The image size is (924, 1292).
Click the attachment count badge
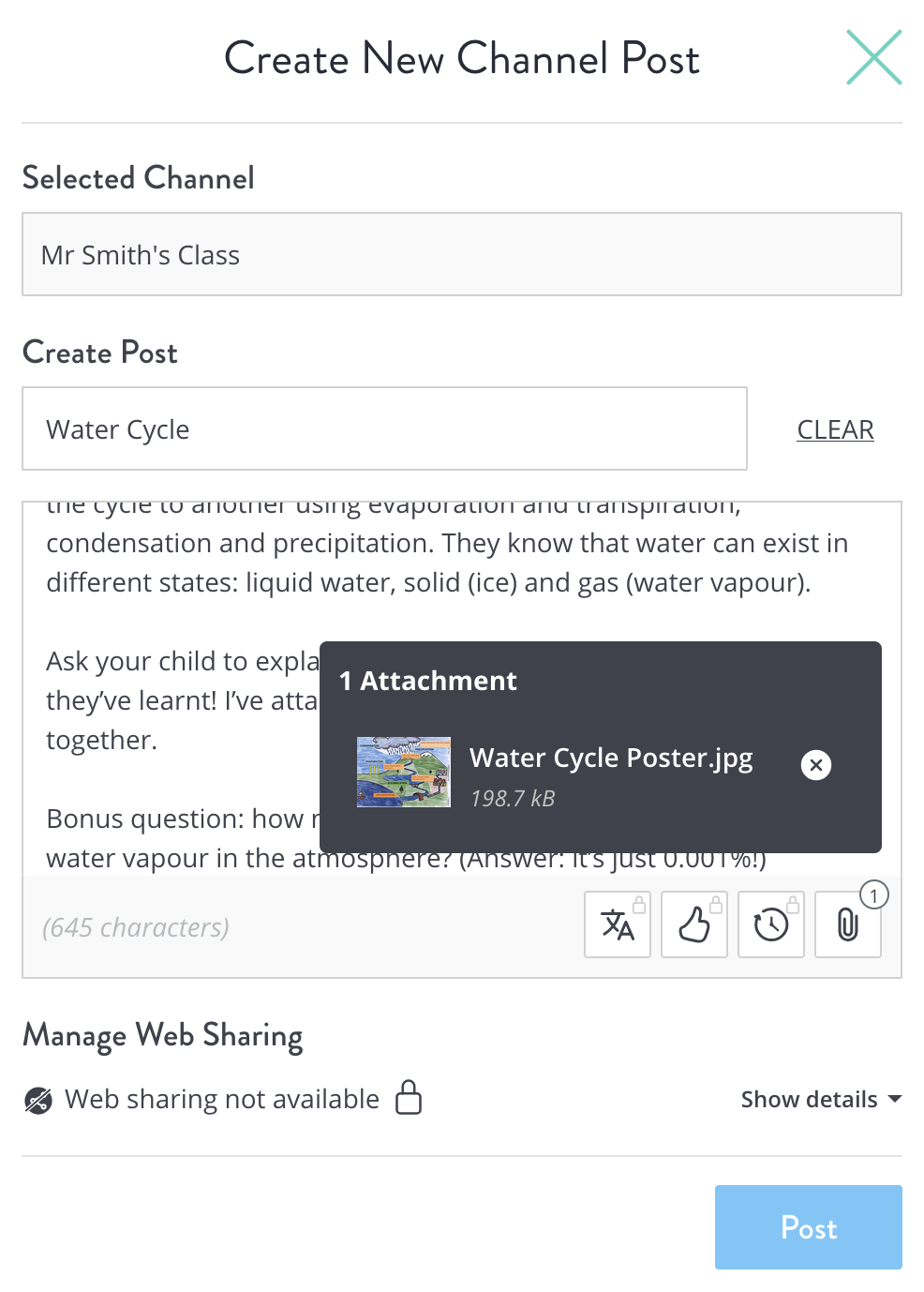tap(874, 895)
